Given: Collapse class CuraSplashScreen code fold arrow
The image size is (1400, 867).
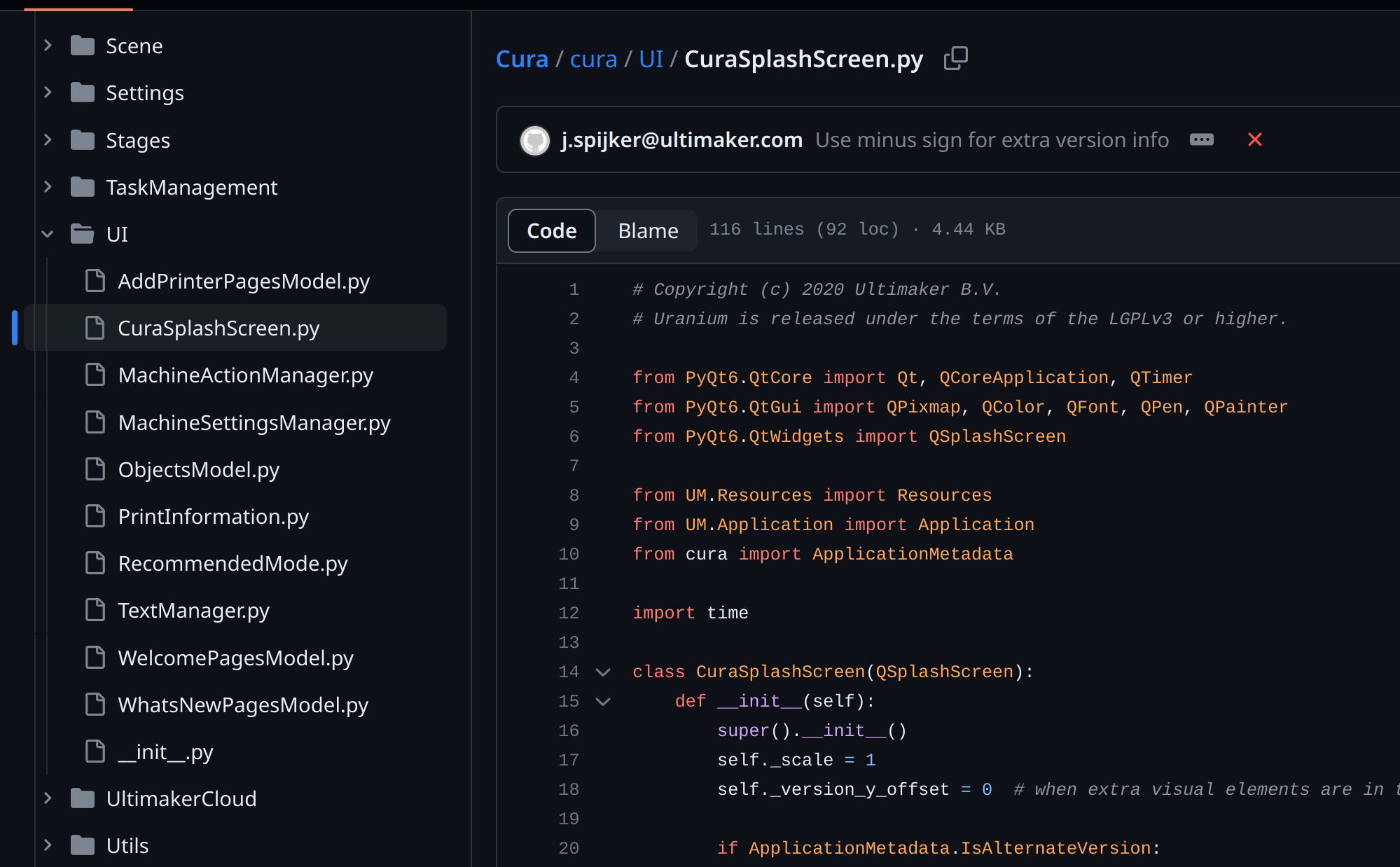Looking at the screenshot, I should click(603, 672).
